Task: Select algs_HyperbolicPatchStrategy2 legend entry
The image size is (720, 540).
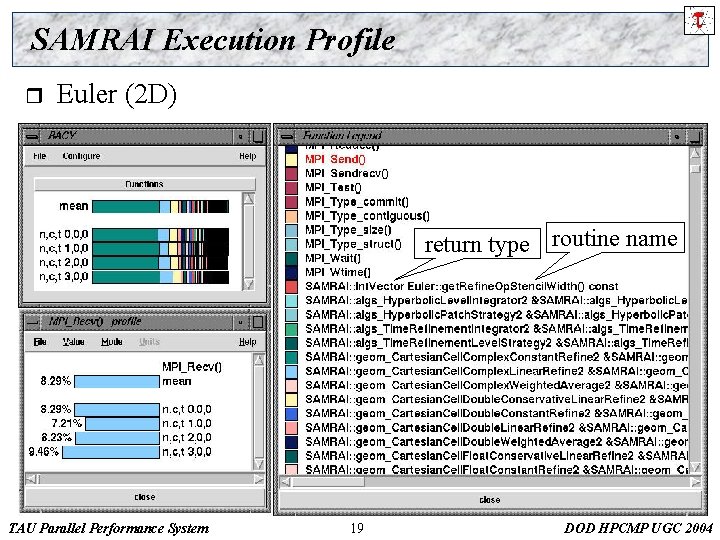Action: coord(496,315)
